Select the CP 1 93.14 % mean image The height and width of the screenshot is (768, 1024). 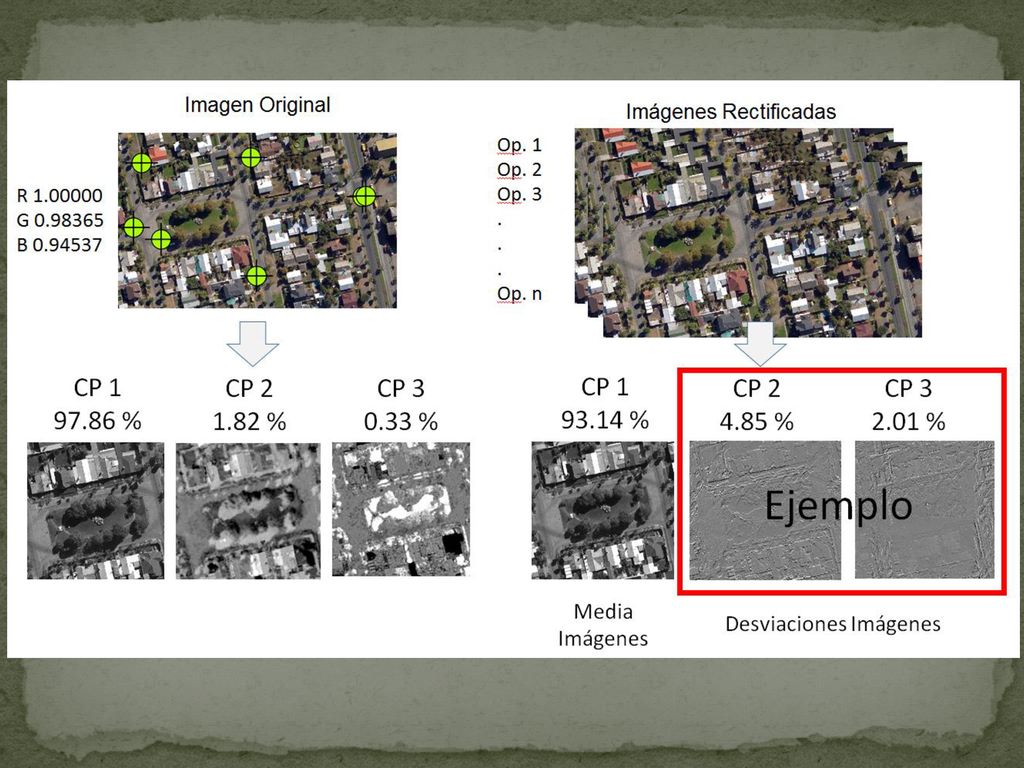tap(602, 510)
